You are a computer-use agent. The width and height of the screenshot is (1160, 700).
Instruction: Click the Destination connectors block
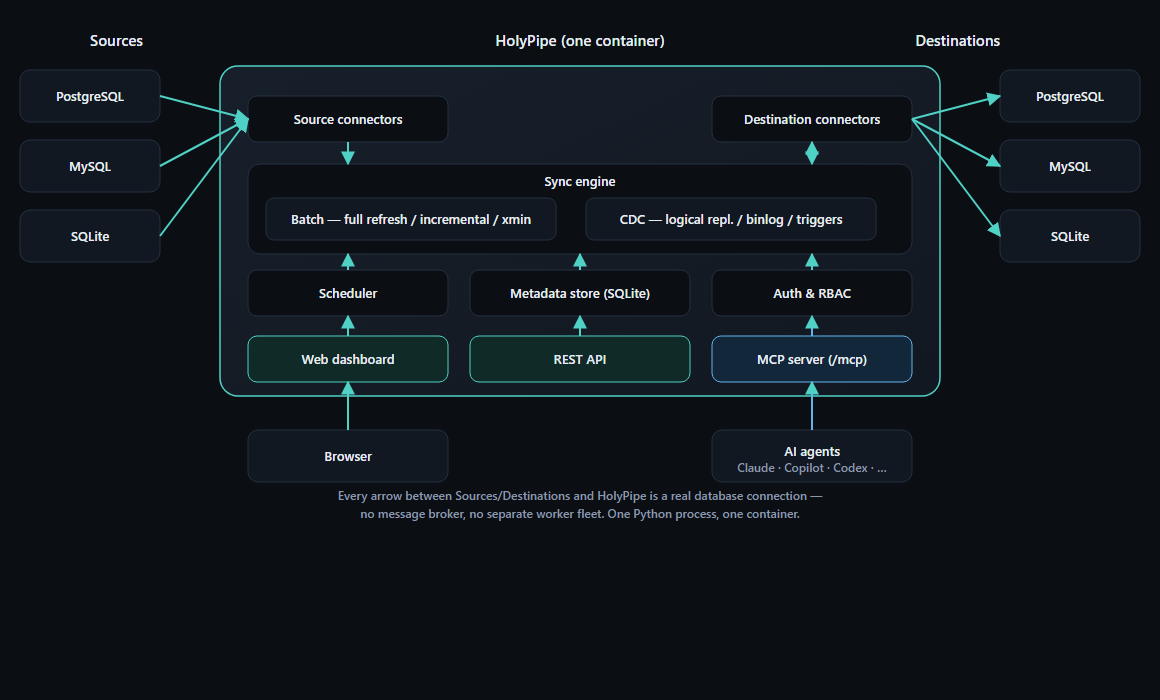812,119
